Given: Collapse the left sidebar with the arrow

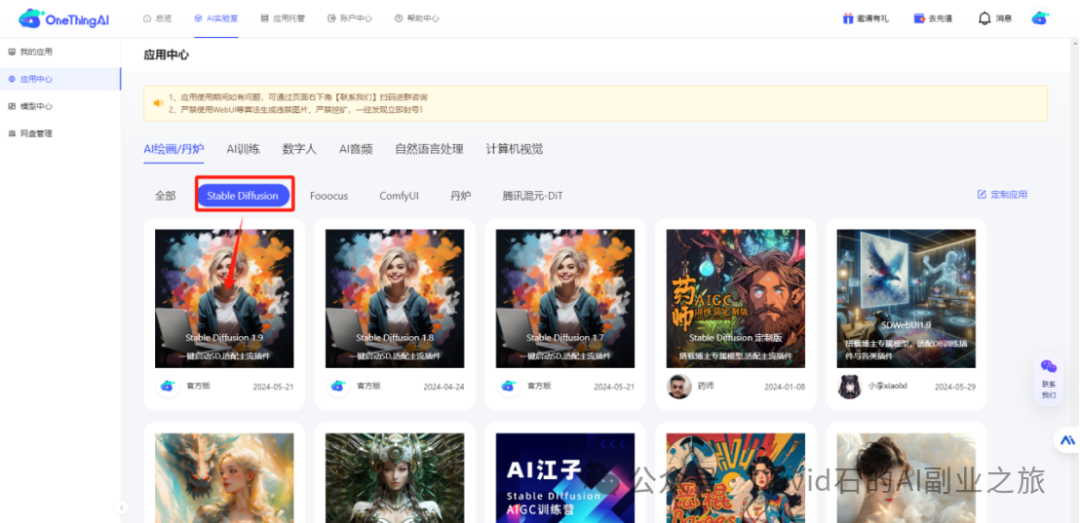Looking at the screenshot, I should (122, 508).
